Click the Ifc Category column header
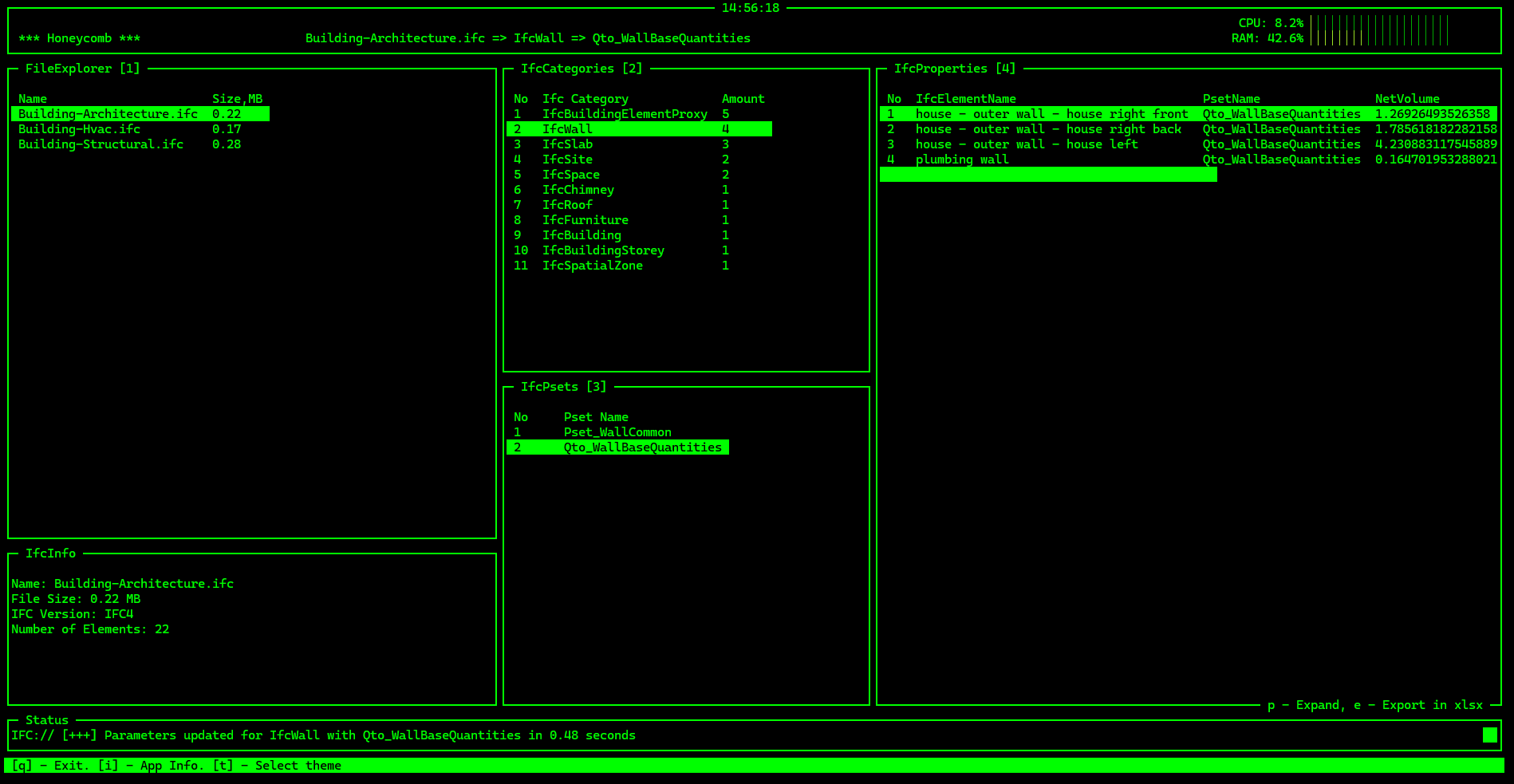Image resolution: width=1514 pixels, height=784 pixels. [x=585, y=99]
